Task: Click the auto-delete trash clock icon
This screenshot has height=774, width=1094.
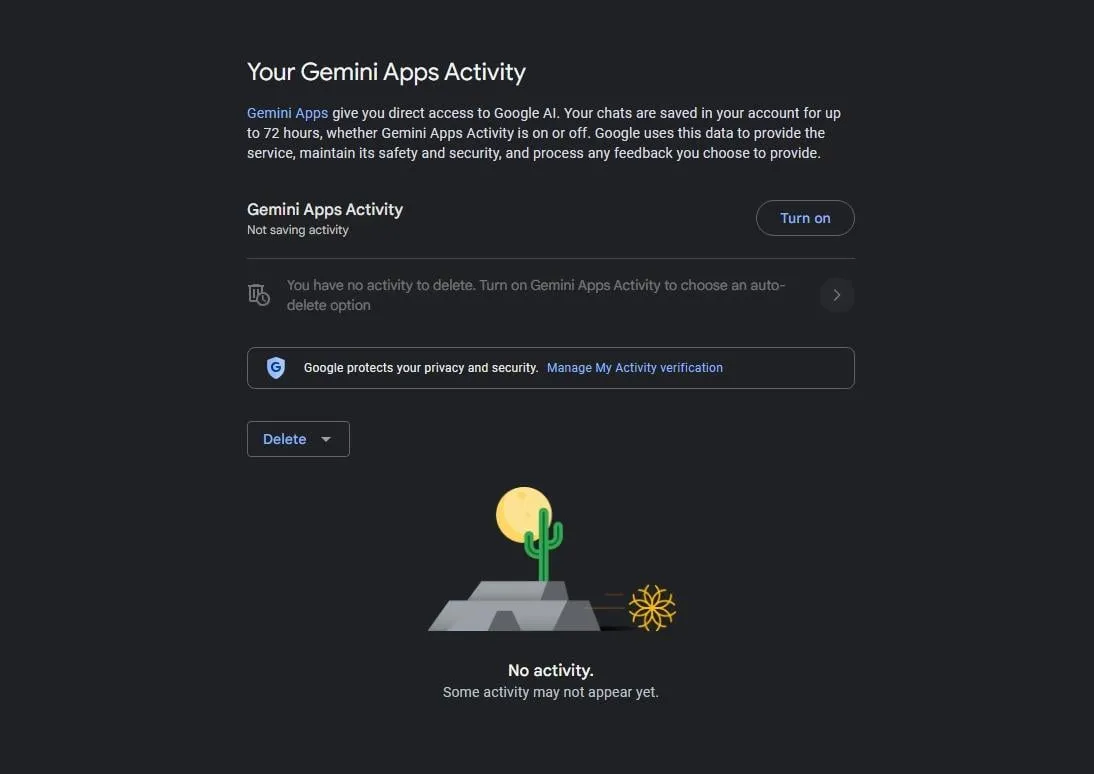Action: click(259, 295)
